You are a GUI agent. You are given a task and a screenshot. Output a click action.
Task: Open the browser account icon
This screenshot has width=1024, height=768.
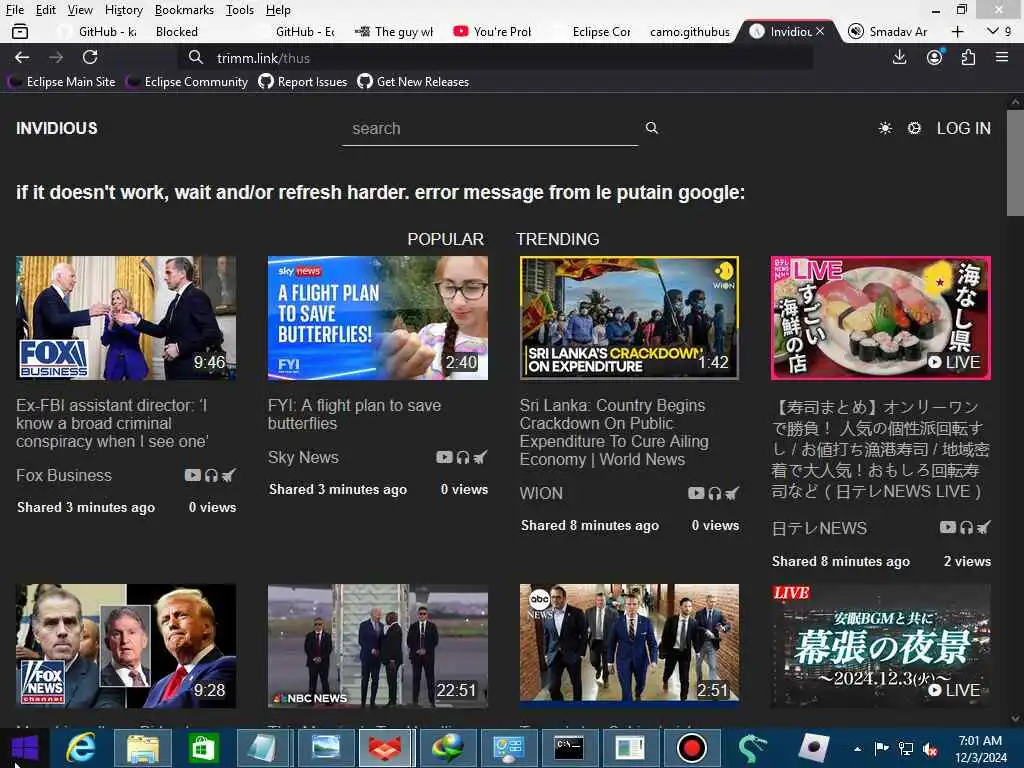click(935, 57)
